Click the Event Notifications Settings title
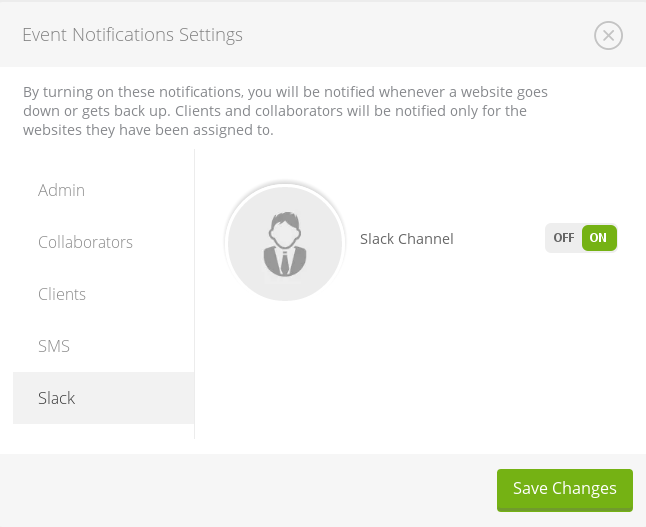The width and height of the screenshot is (646, 527). [132, 35]
